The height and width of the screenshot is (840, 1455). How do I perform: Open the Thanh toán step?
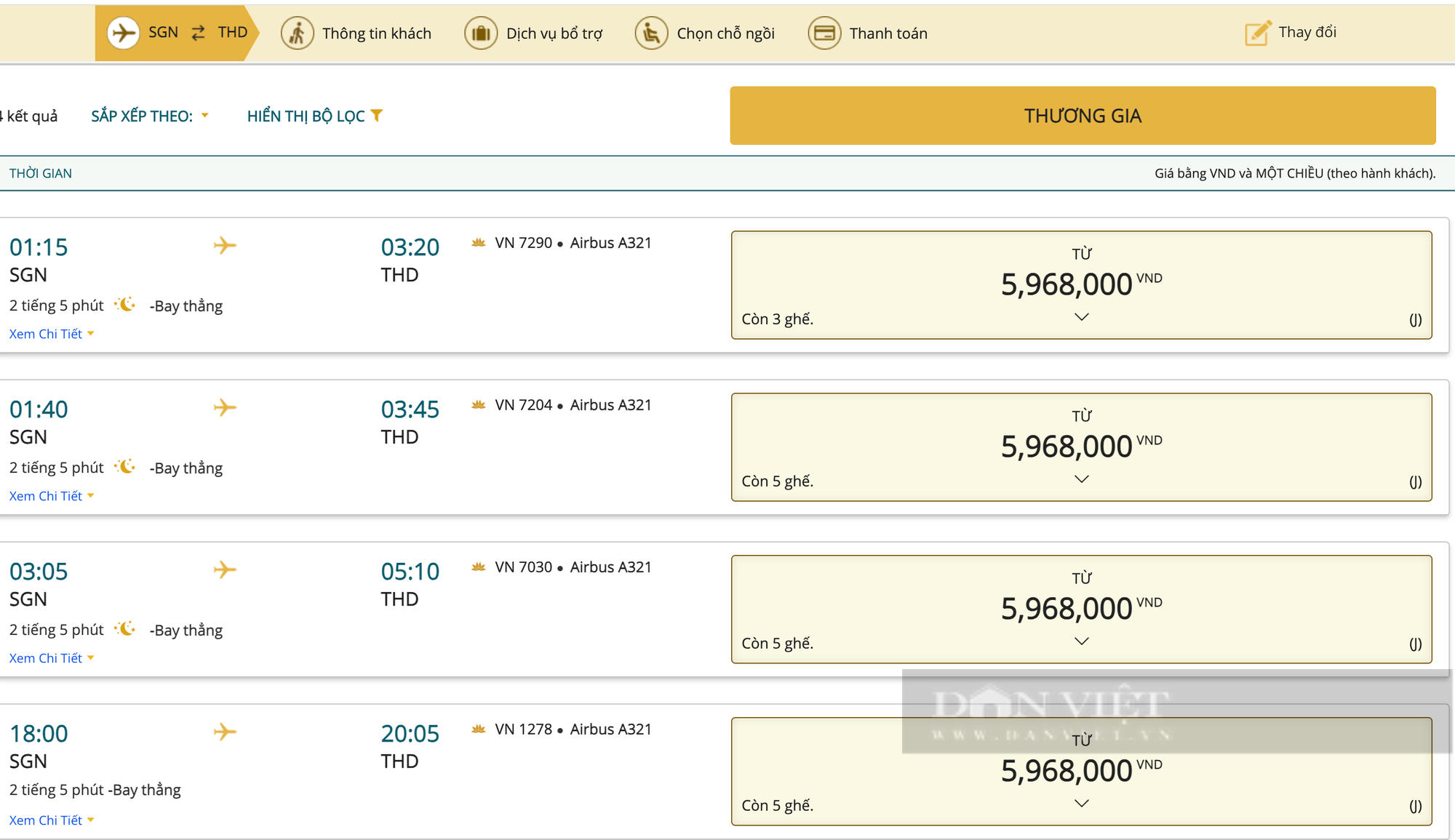(x=868, y=33)
